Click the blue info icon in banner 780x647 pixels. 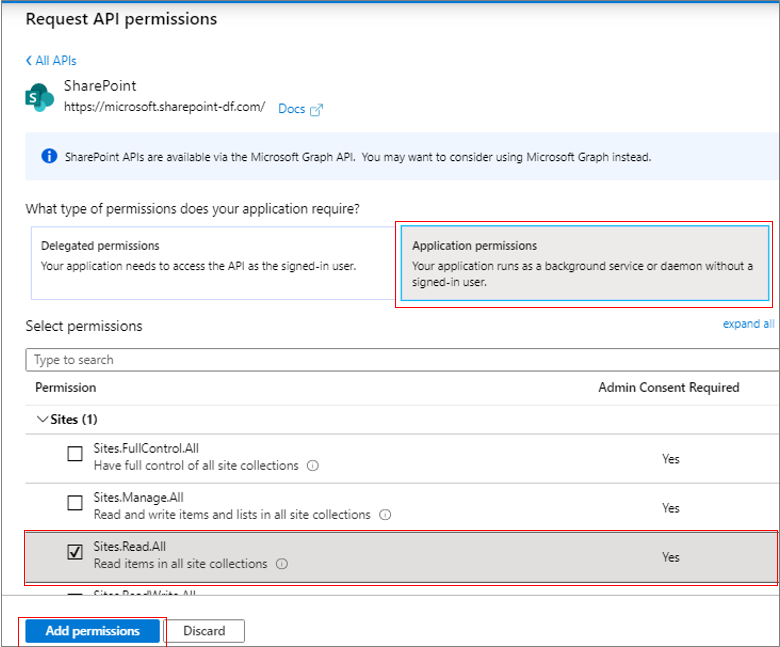coord(49,156)
